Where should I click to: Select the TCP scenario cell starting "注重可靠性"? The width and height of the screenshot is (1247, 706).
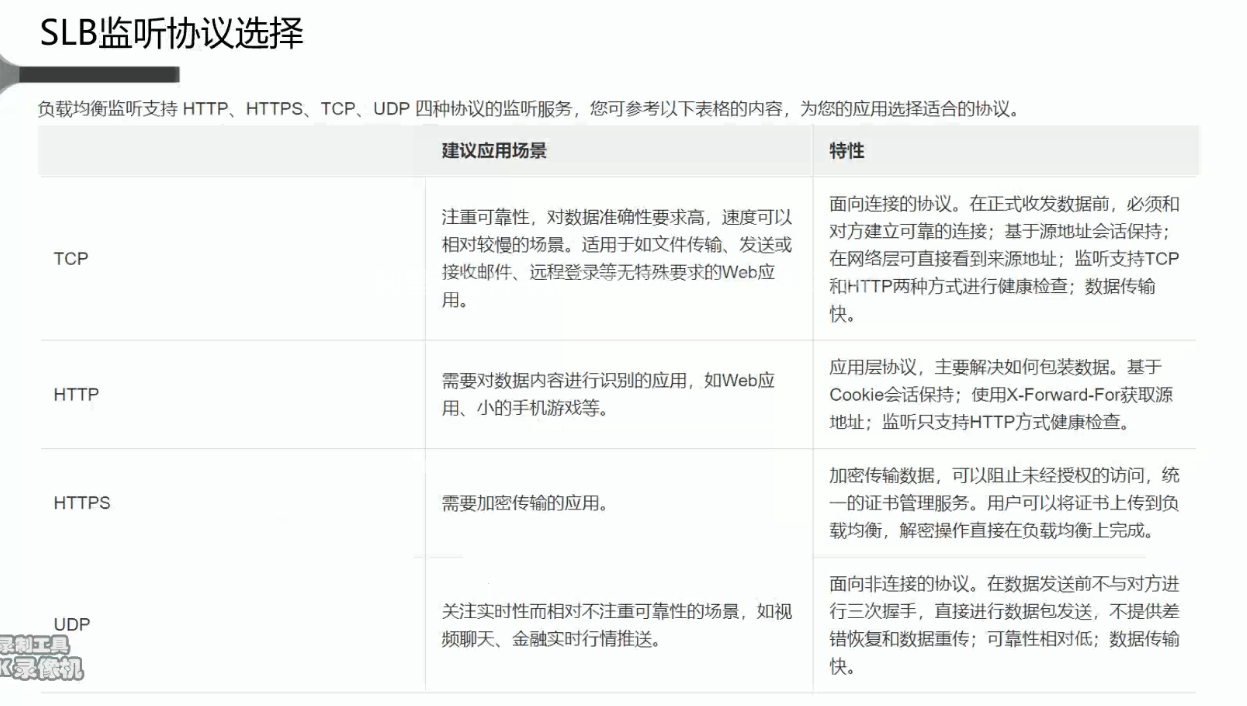pos(617,258)
